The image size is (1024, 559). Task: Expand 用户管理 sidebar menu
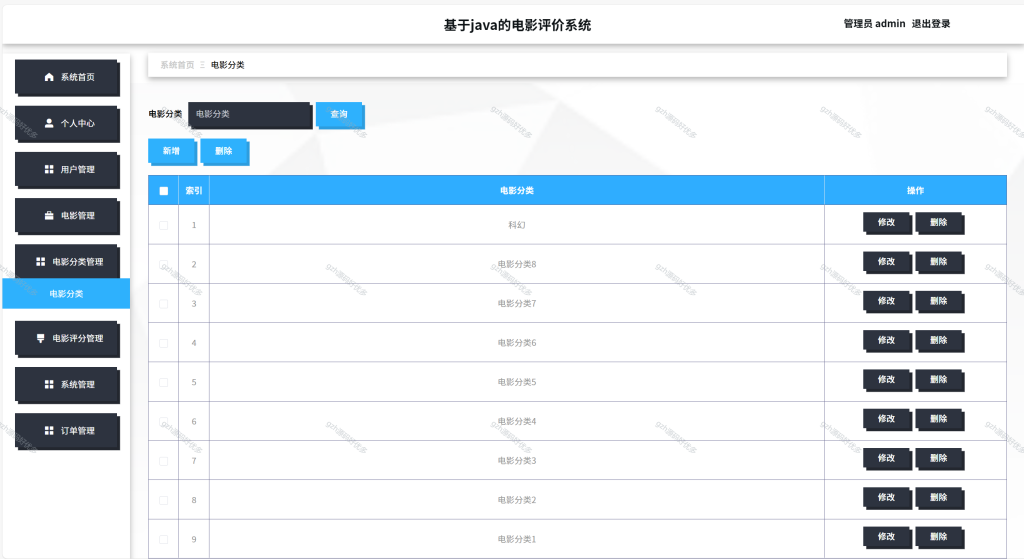tap(67, 170)
